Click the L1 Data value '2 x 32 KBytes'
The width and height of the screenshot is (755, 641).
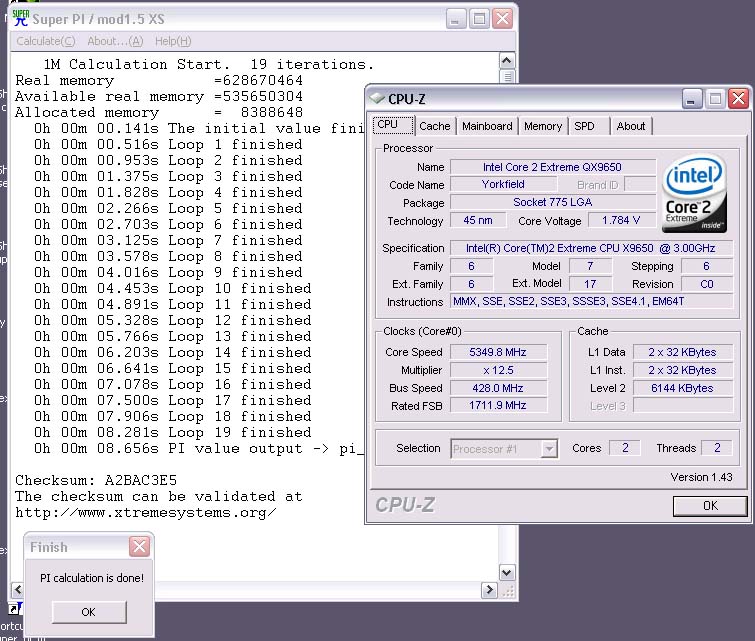(x=683, y=352)
